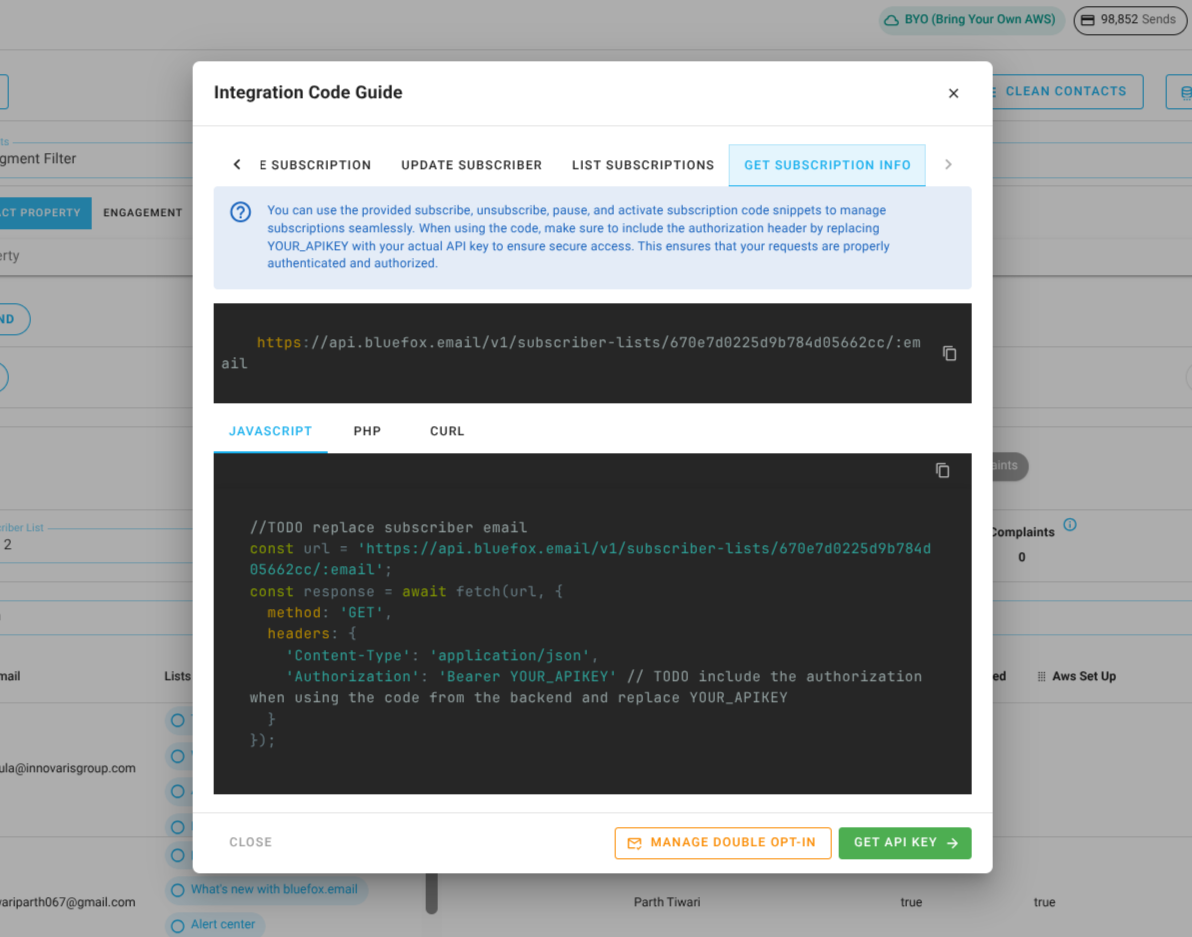Screen dimensions: 1192x937
Task: Click the endpoint URL code block text
Action: 570,353
